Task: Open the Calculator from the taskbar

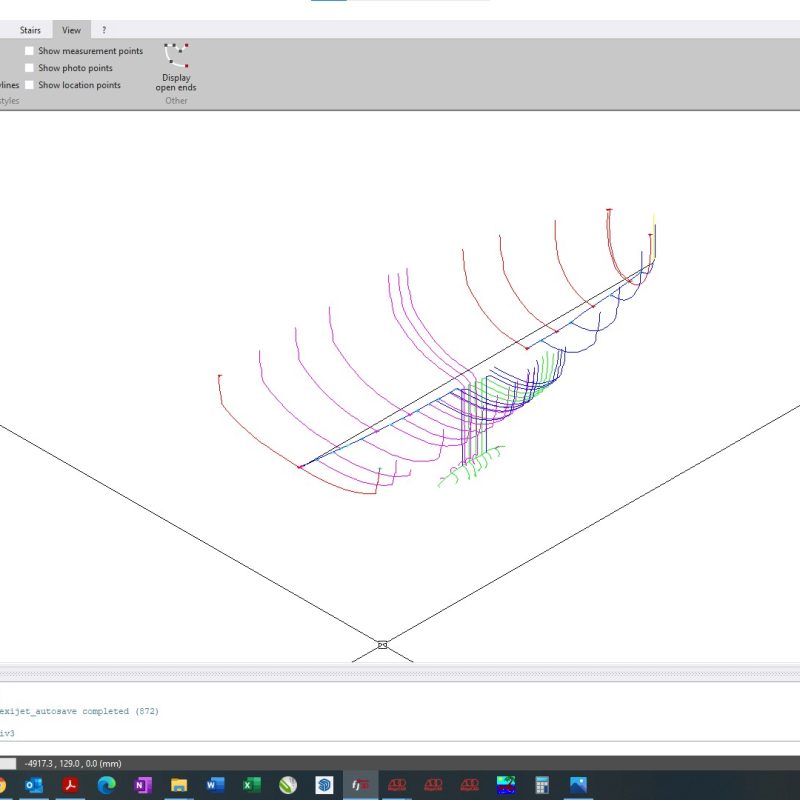Action: click(541, 785)
